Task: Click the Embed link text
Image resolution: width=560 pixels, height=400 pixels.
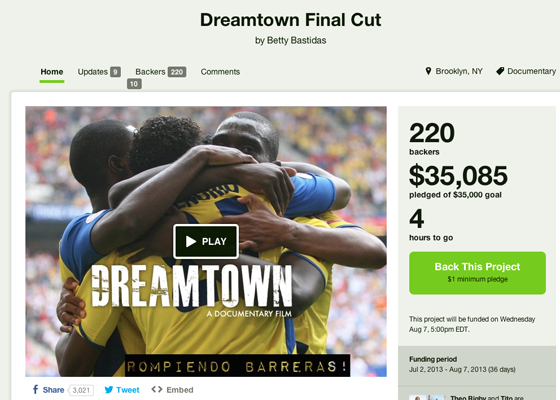Action: [180, 390]
